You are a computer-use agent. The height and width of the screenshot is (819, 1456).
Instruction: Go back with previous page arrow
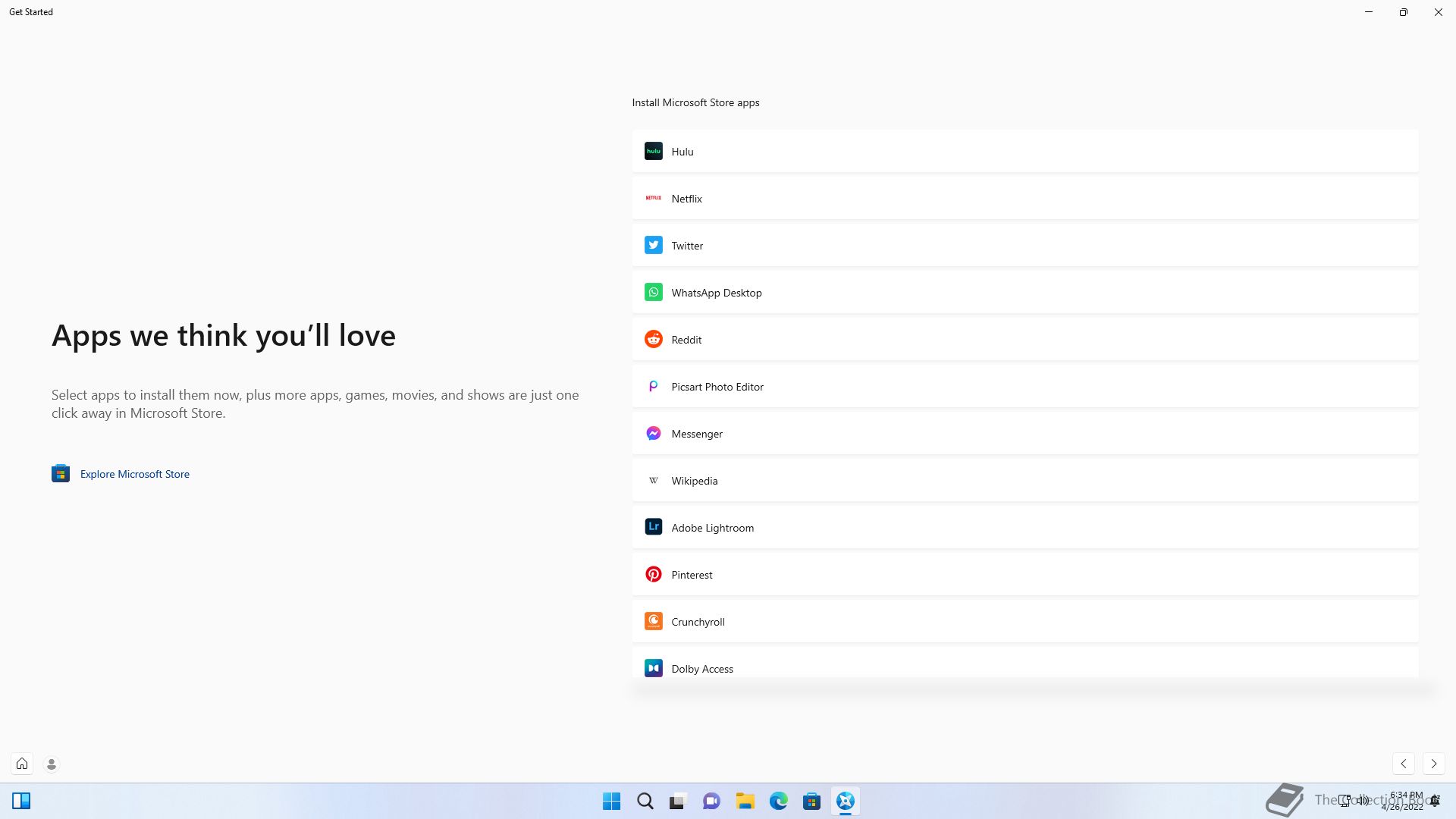click(x=1403, y=764)
